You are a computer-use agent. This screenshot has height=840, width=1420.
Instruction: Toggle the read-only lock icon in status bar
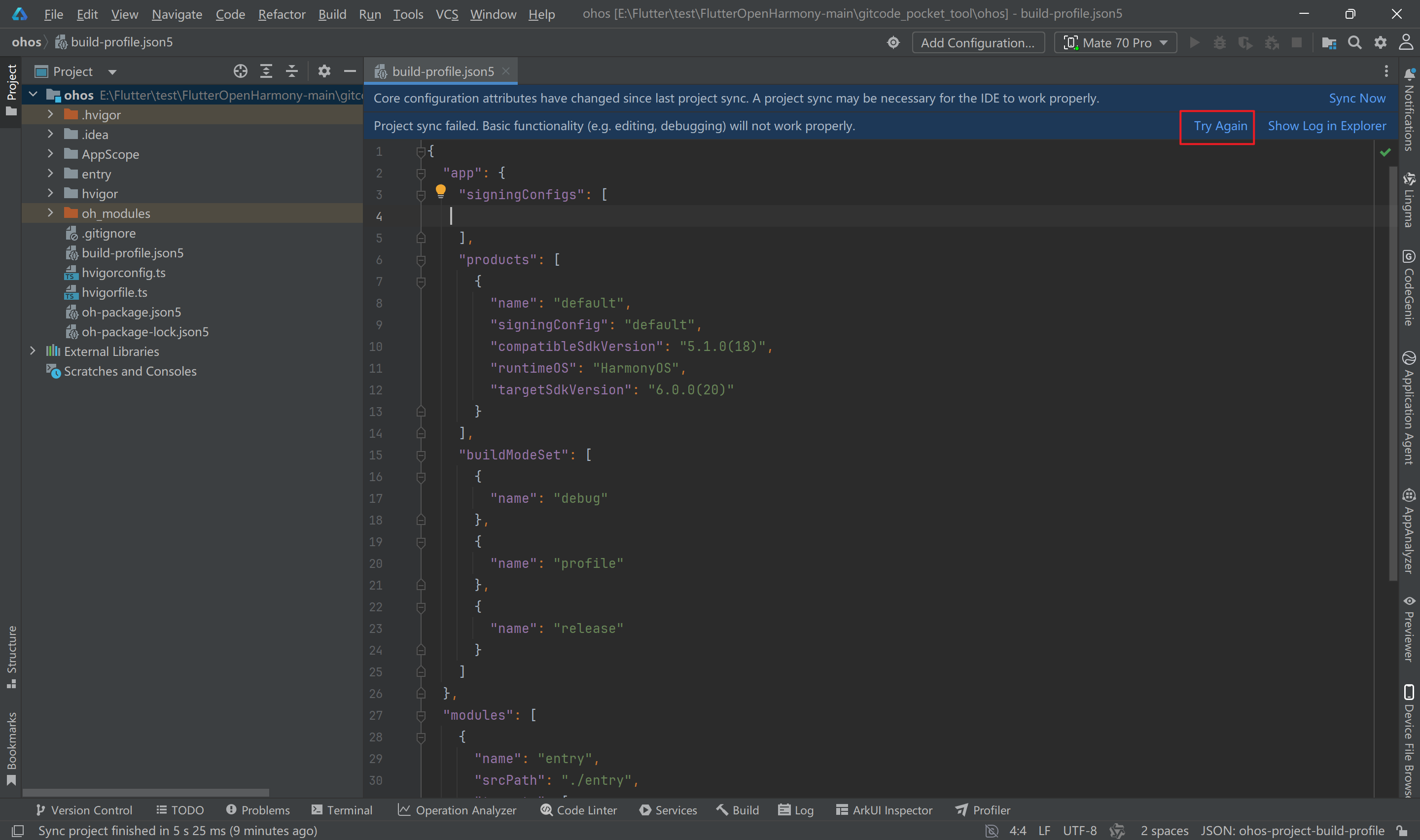coord(1401,831)
